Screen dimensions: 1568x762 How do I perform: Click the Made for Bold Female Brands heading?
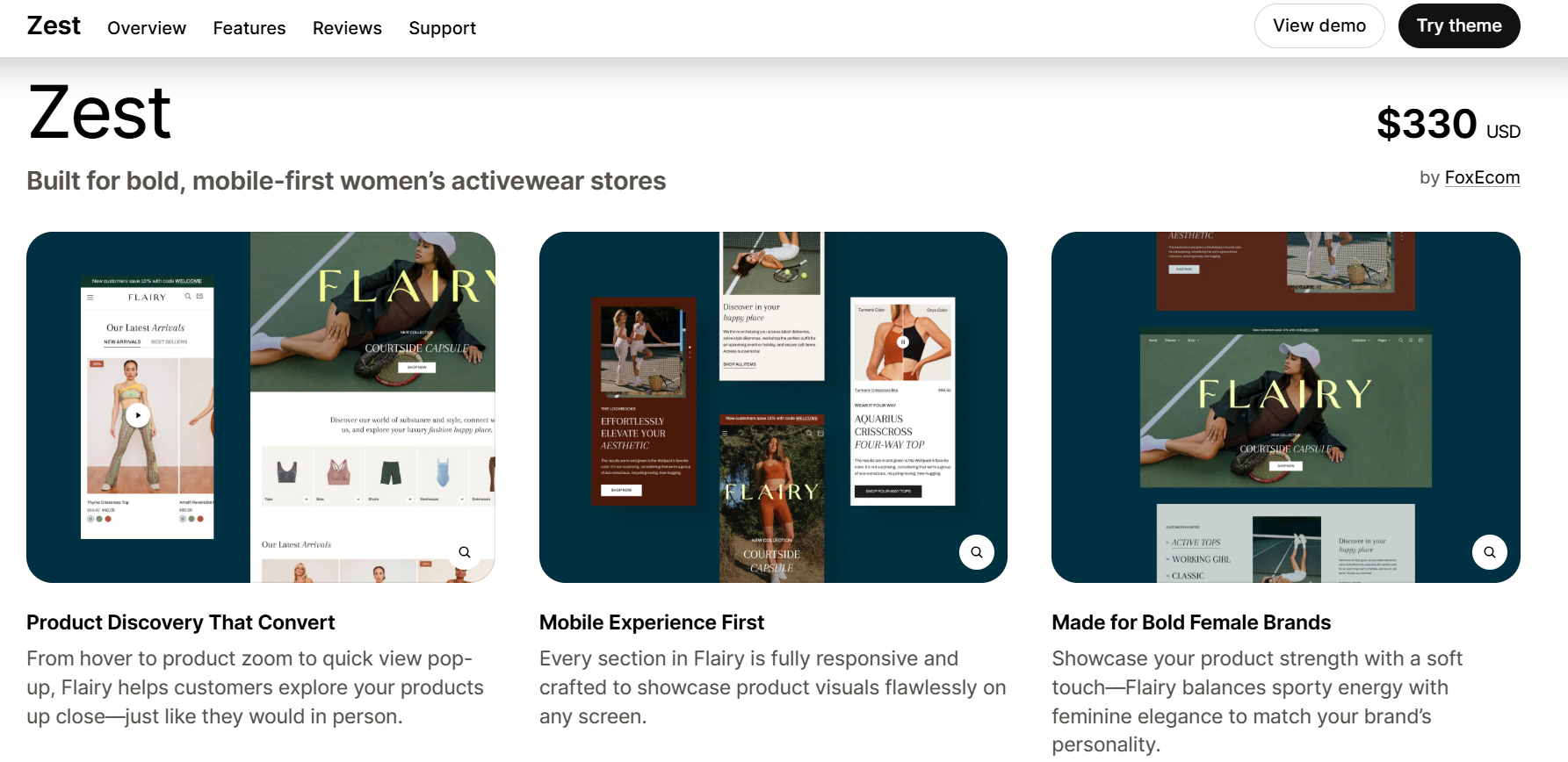point(1191,622)
